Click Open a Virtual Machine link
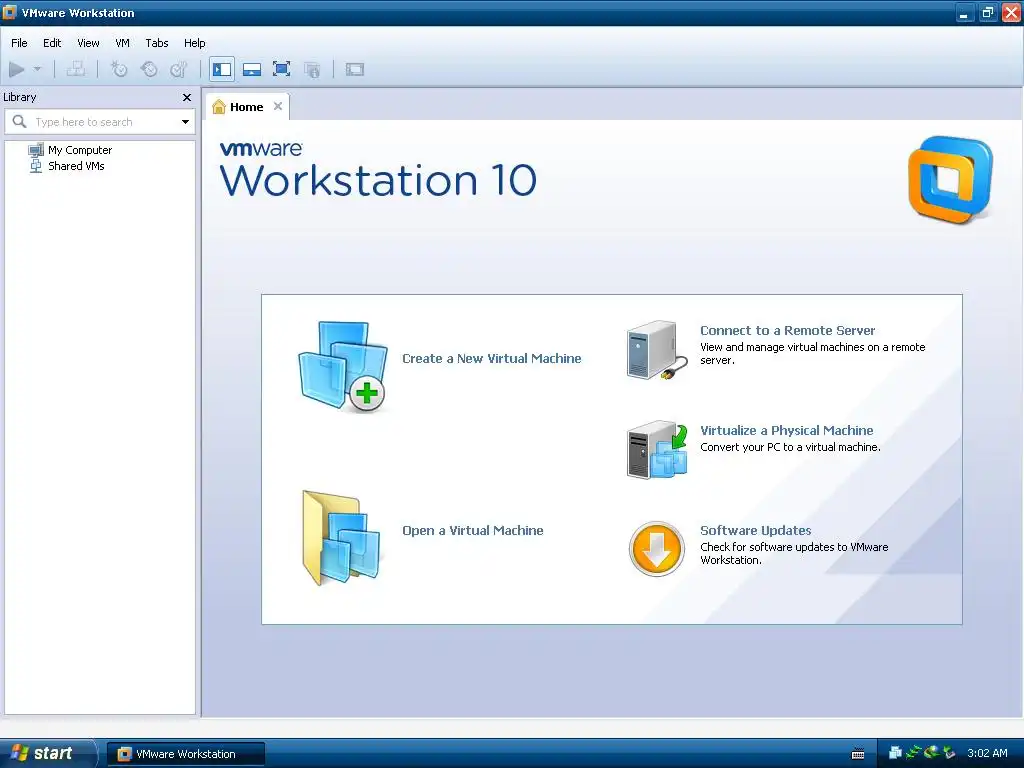This screenshot has width=1024, height=768. pos(473,531)
